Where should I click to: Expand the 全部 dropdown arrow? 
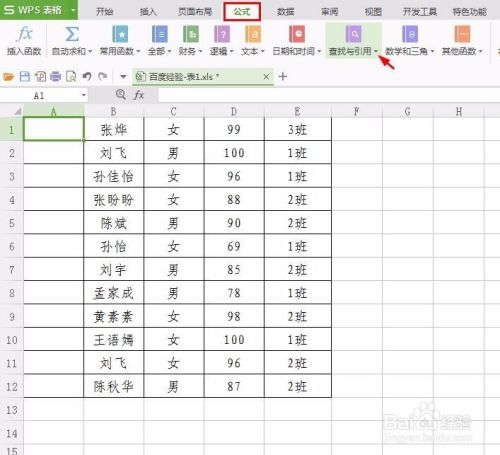click(x=169, y=52)
